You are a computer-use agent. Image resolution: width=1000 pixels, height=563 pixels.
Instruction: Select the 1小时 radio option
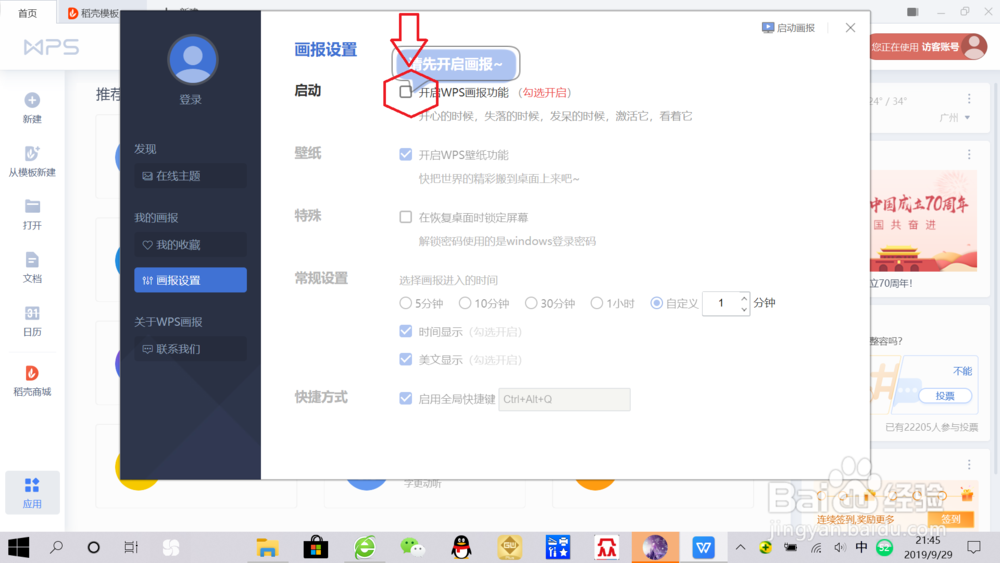coord(596,303)
